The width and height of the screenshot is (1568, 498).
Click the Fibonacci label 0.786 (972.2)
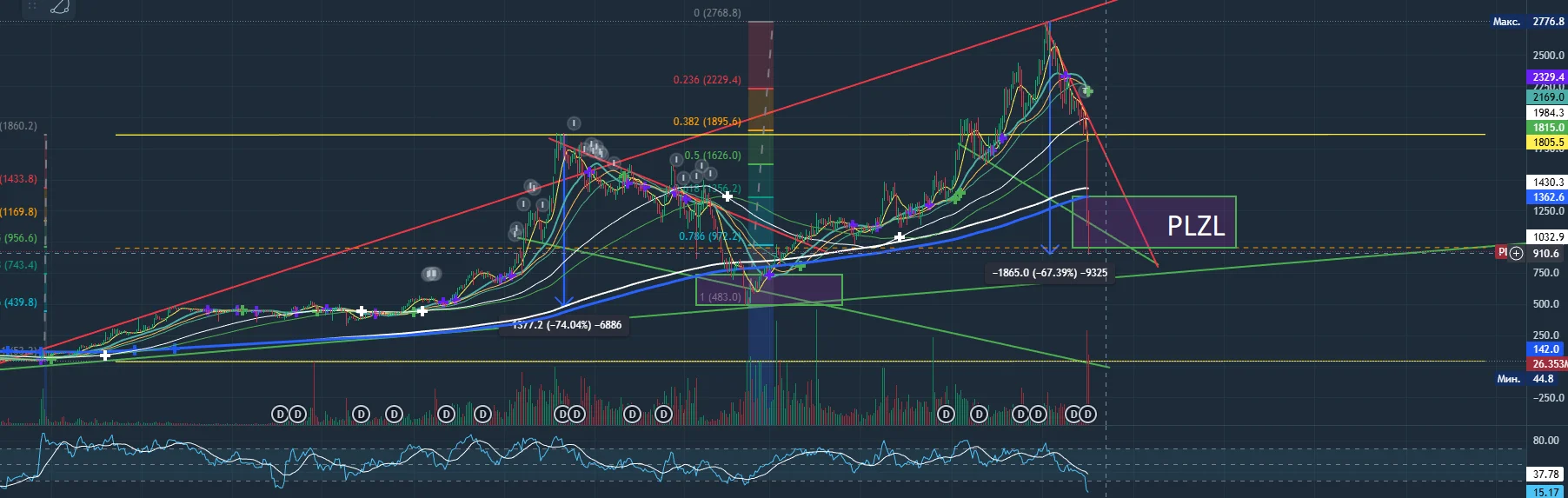coord(709,236)
